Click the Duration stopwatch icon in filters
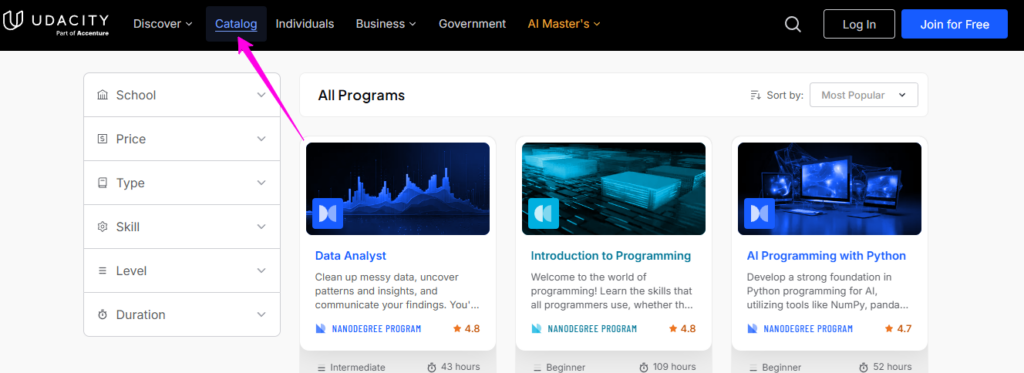The width and height of the screenshot is (1024, 373). click(103, 314)
